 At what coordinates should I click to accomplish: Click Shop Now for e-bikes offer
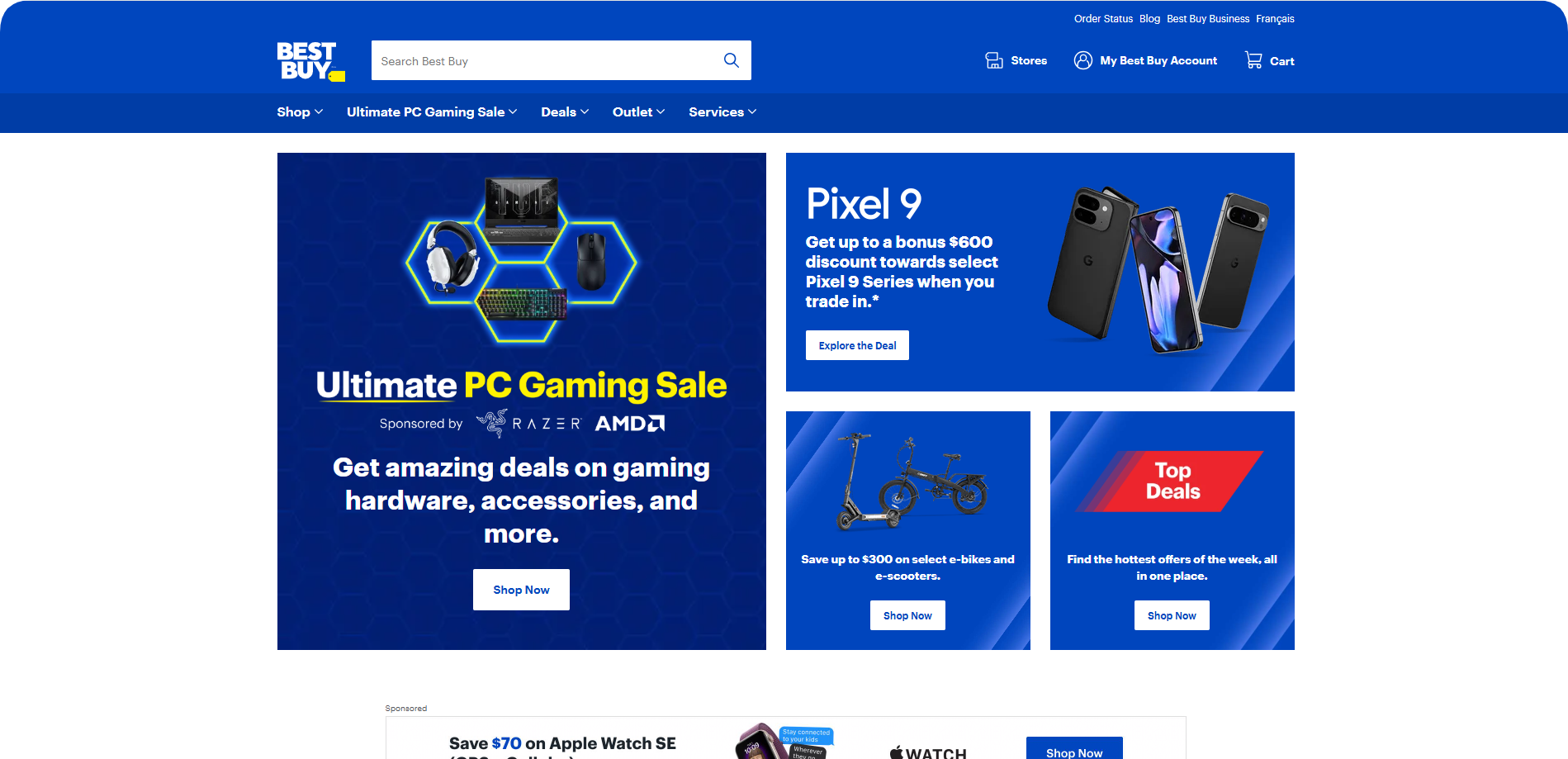click(x=907, y=615)
